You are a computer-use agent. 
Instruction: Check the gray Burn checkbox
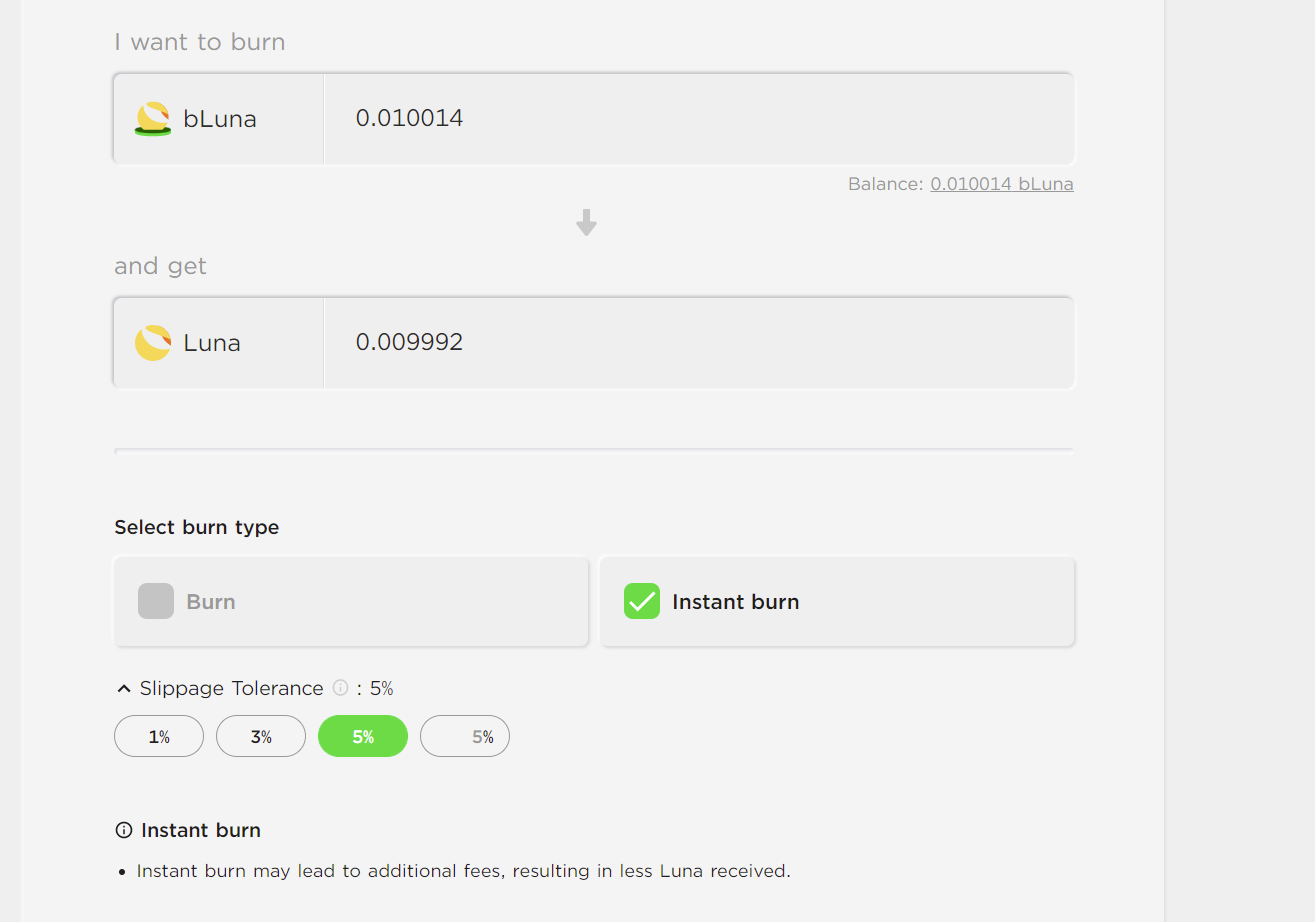coord(156,601)
